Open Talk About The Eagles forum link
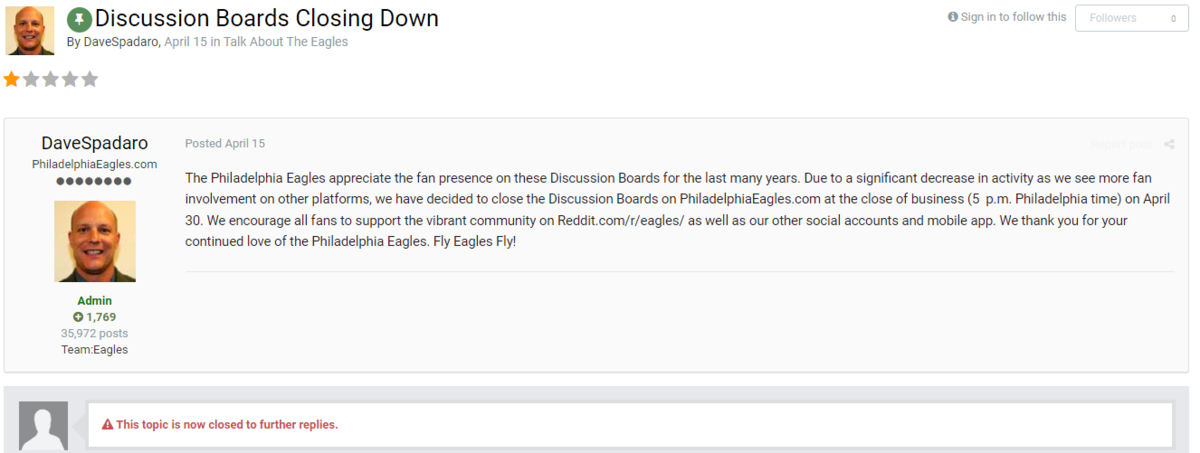 click(285, 42)
